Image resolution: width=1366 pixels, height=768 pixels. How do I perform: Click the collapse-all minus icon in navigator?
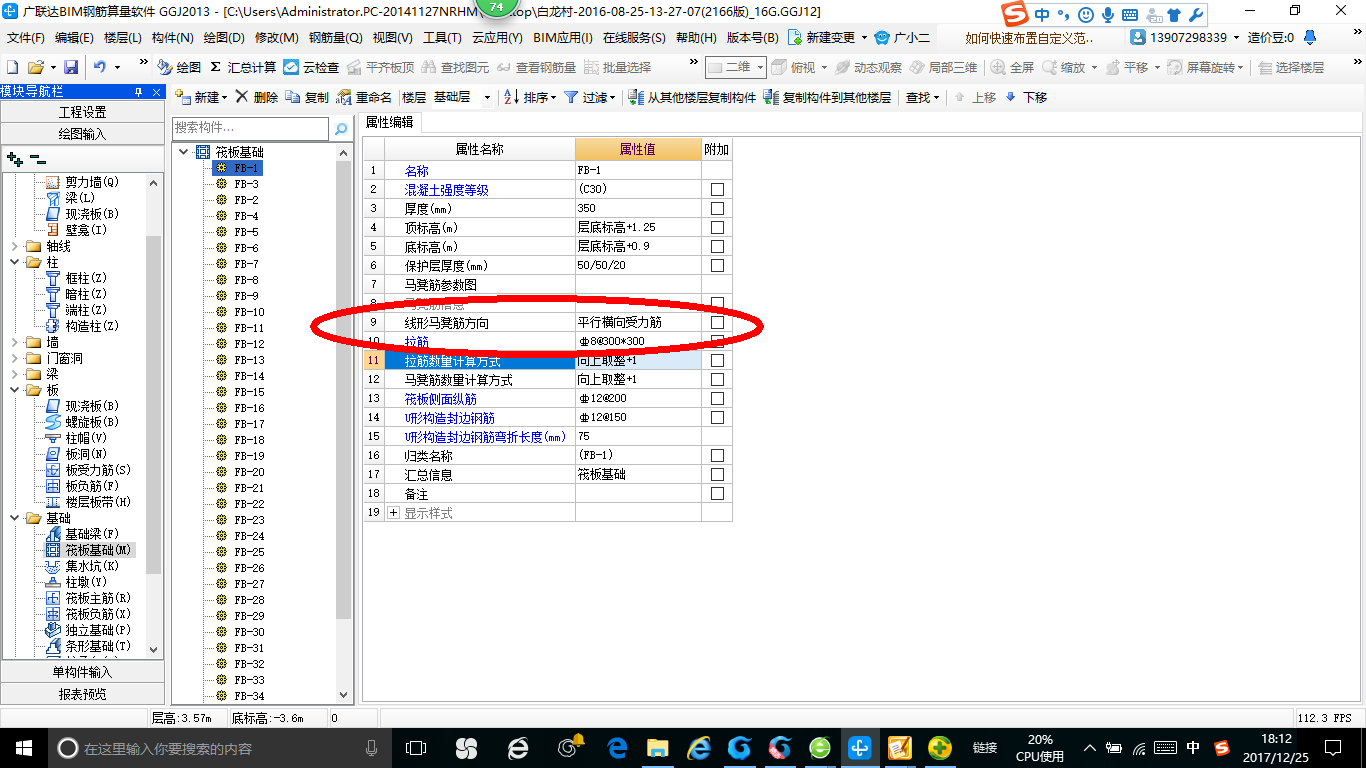(x=37, y=159)
